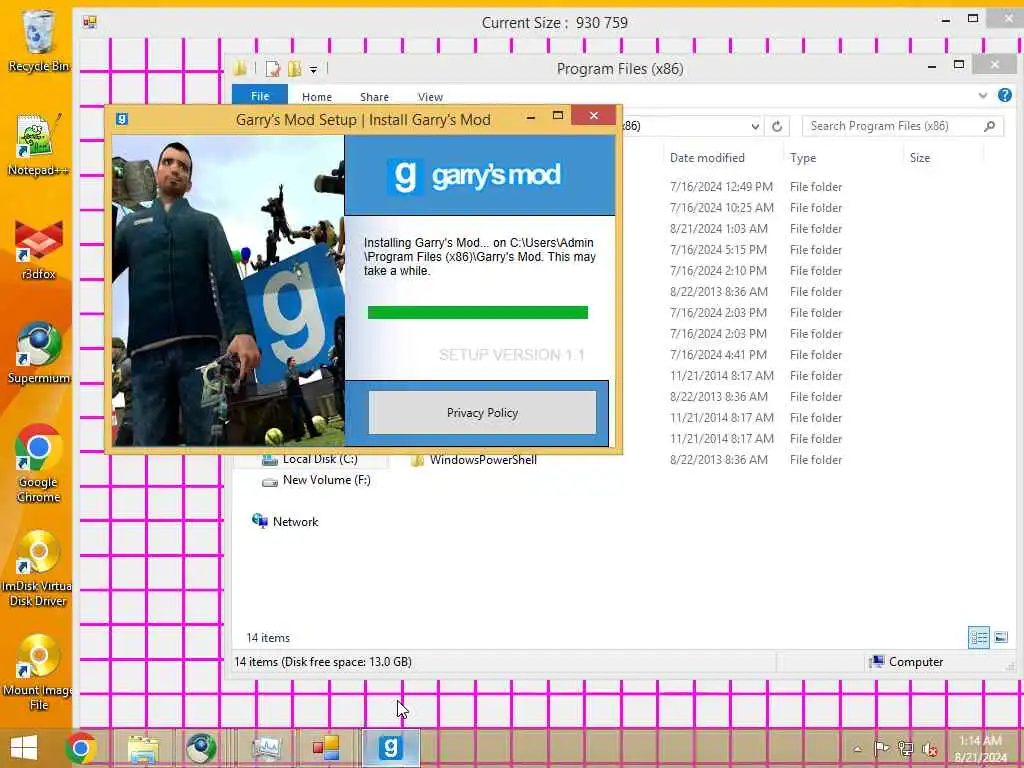Open the address bar history dropdown

[755, 126]
